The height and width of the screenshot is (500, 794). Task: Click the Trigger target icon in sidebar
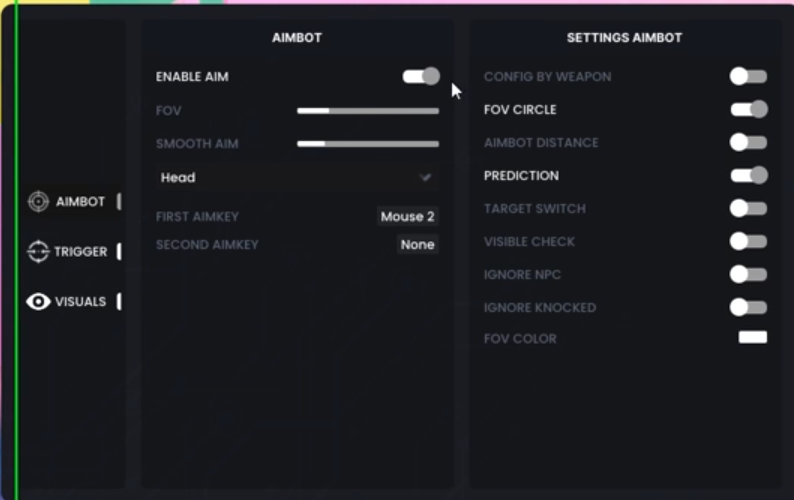(x=38, y=252)
